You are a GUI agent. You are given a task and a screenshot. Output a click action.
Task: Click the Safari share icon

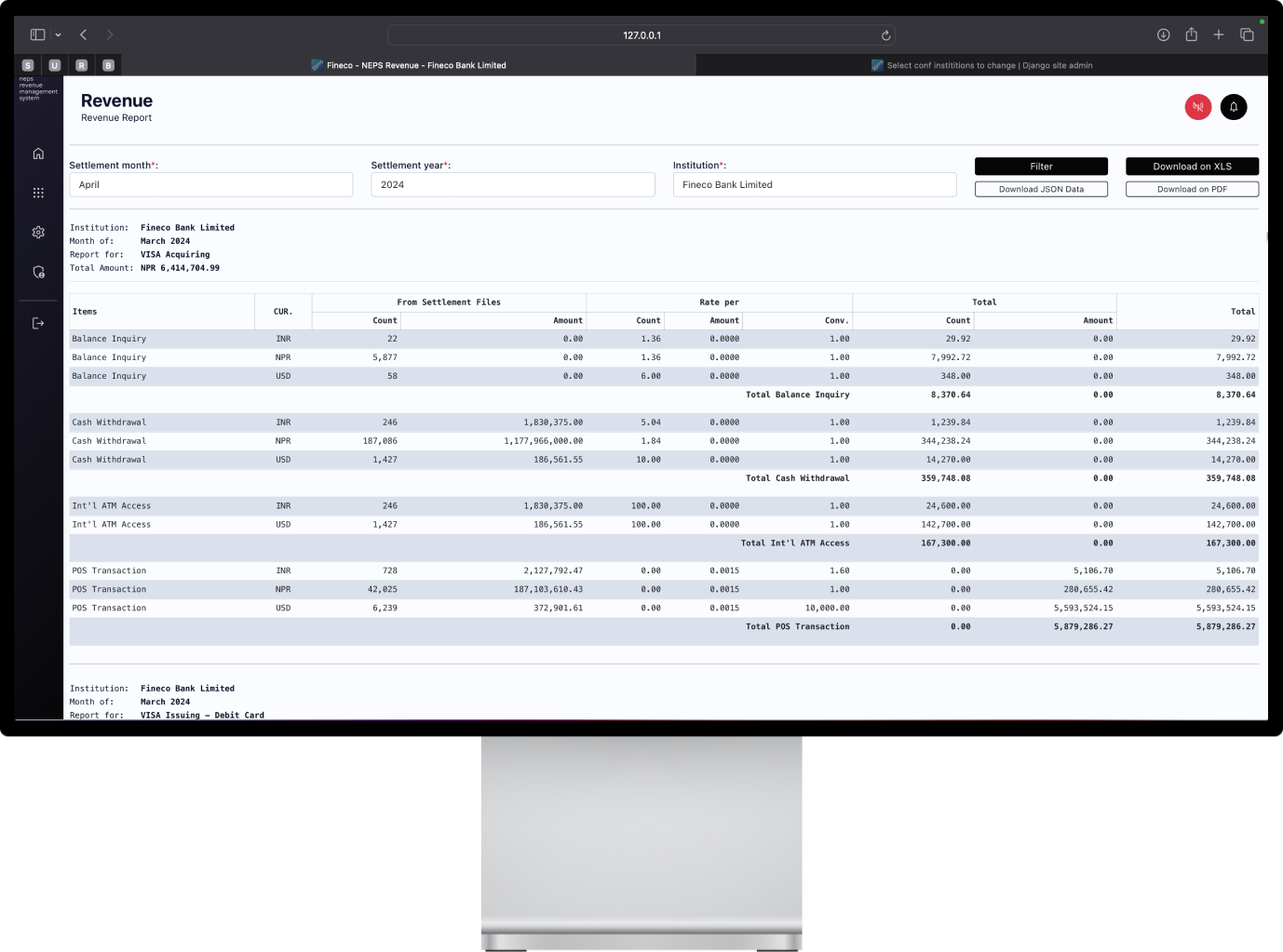1191,34
